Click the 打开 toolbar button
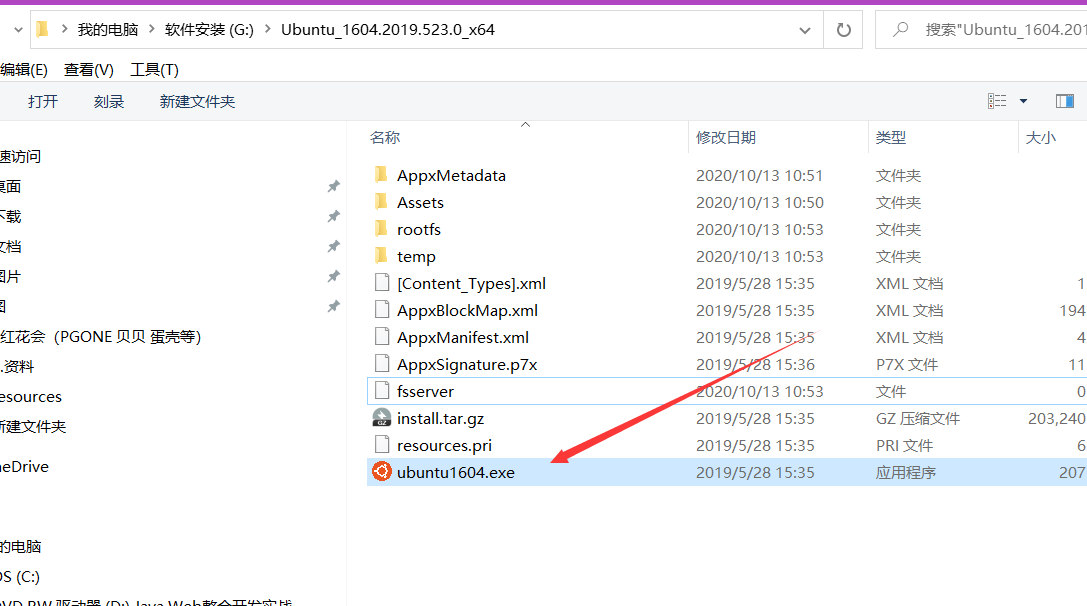This screenshot has height=606, width=1087. (43, 102)
